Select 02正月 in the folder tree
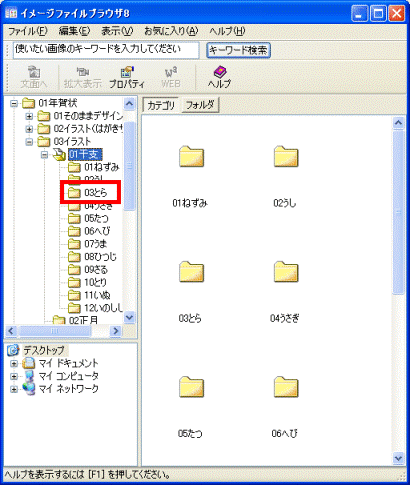 [x=83, y=320]
